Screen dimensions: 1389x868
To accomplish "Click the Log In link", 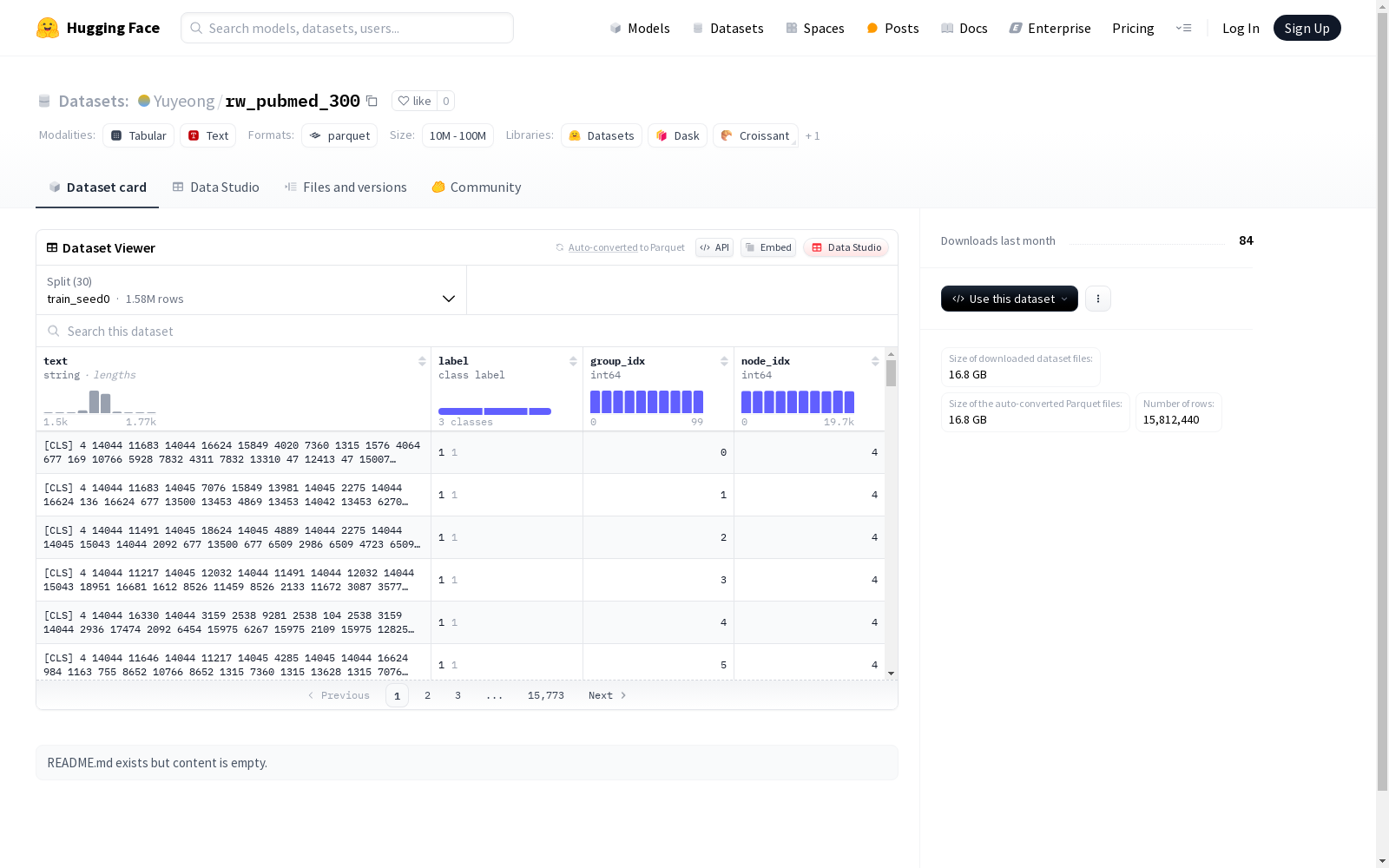I will tap(1241, 28).
